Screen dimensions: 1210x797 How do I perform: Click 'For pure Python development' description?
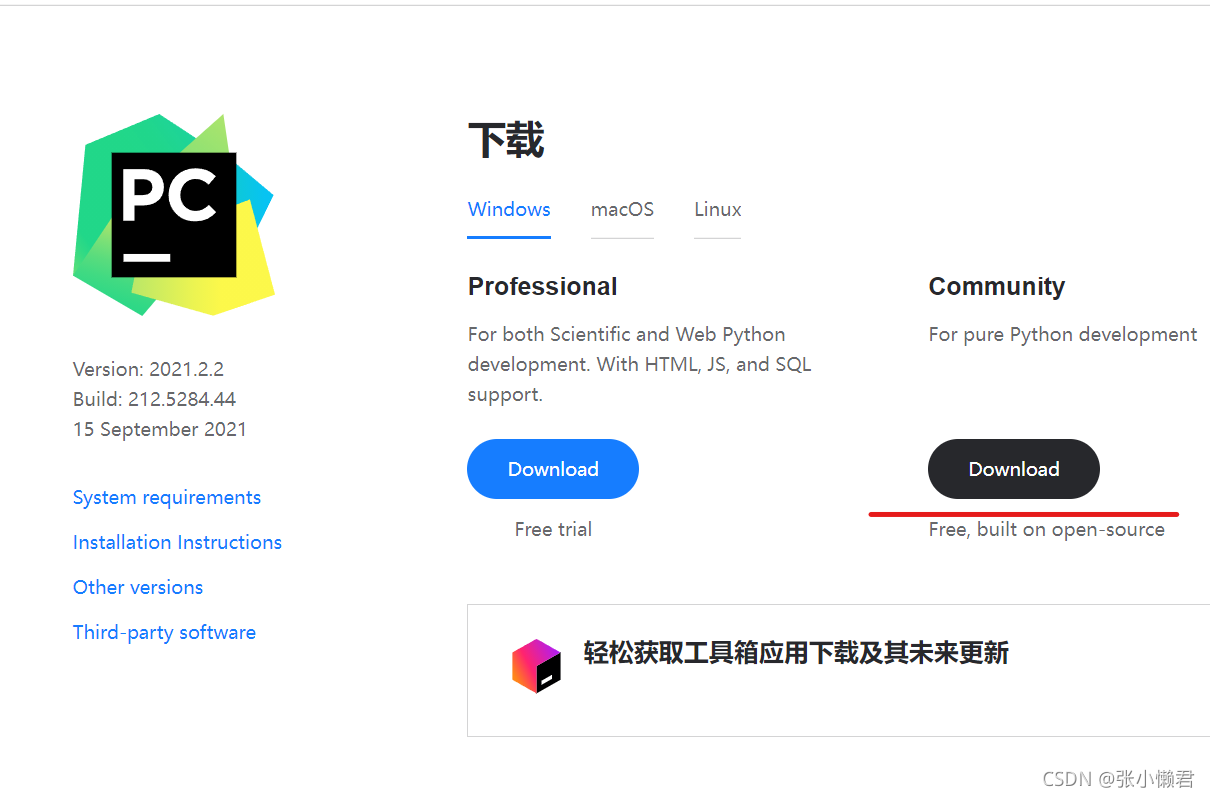1063,334
